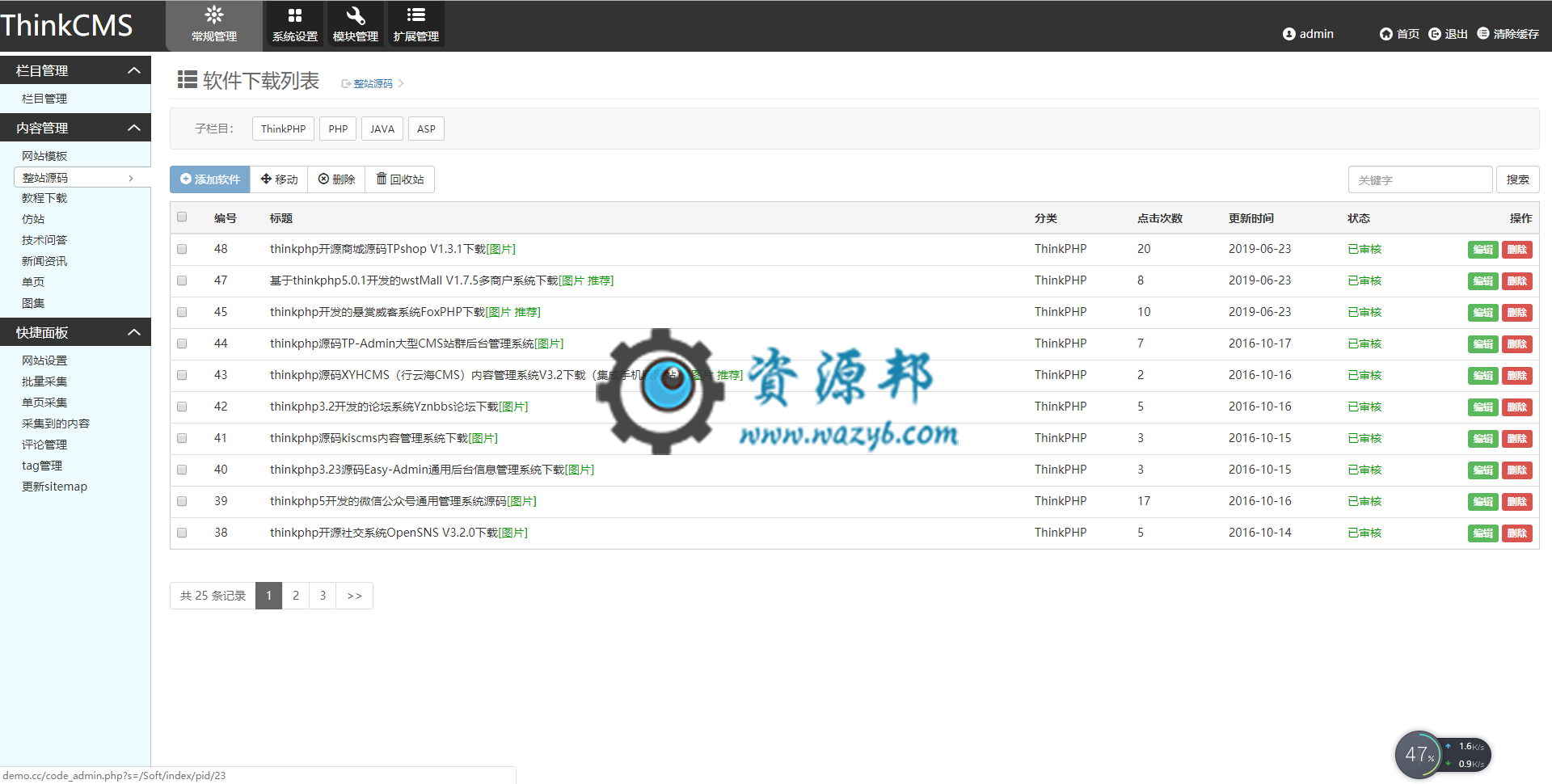
Task: Click the circle-x icon in 删除 toolbar button
Action: 323,179
